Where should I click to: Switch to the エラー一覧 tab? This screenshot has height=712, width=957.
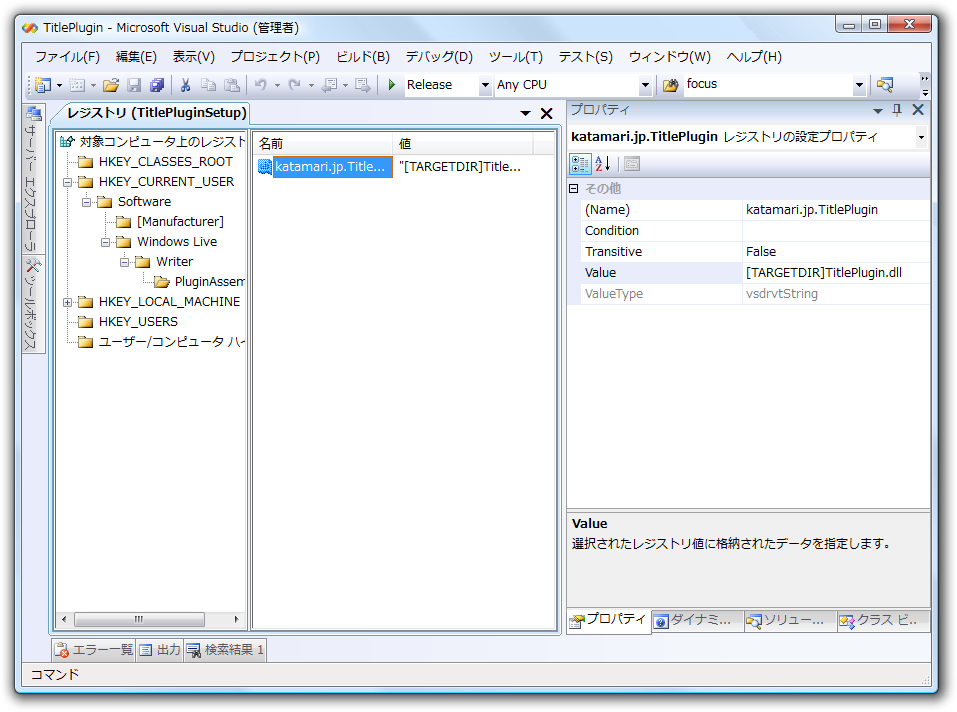pos(93,650)
